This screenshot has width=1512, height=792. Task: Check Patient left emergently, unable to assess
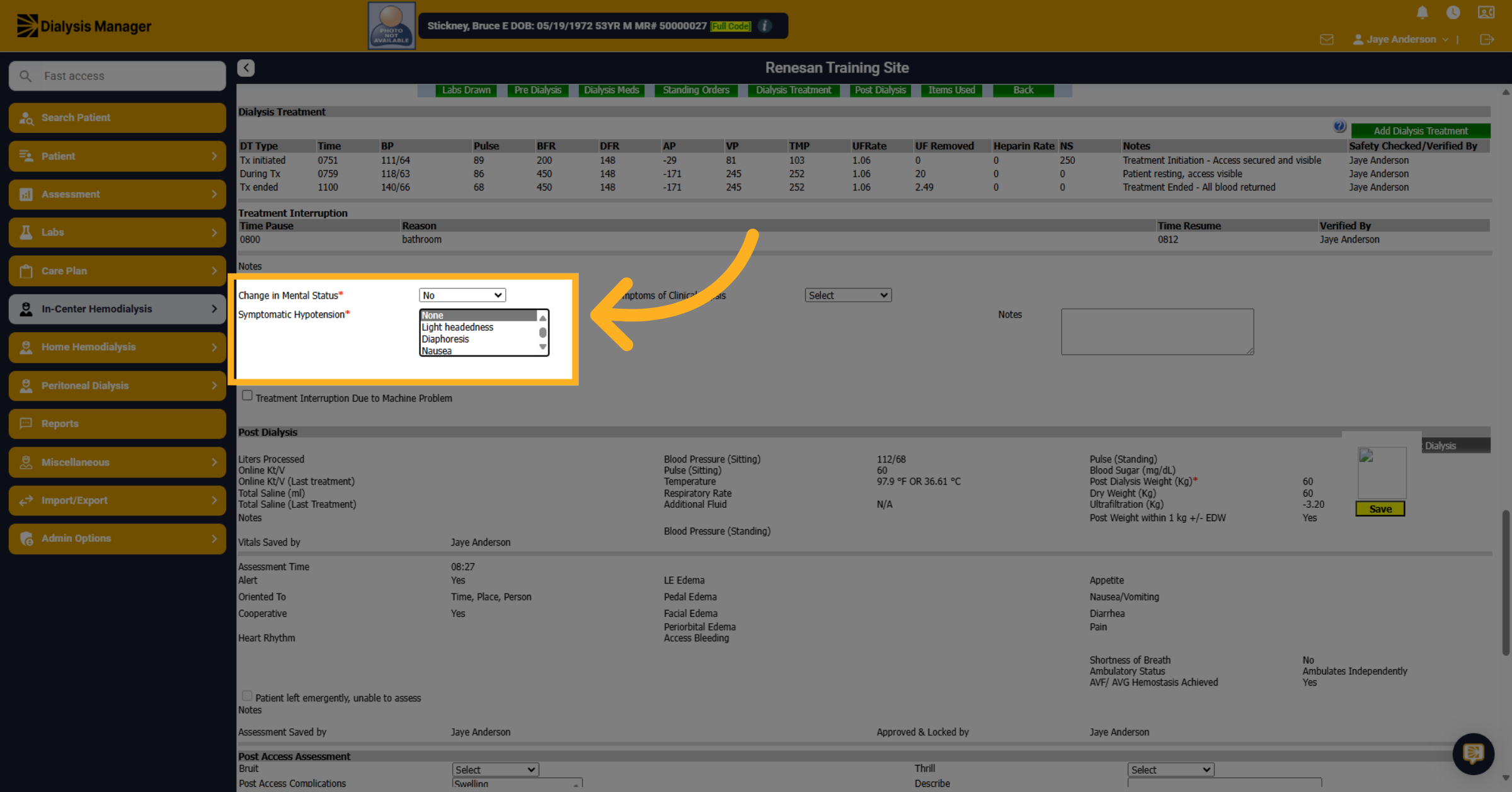click(247, 696)
